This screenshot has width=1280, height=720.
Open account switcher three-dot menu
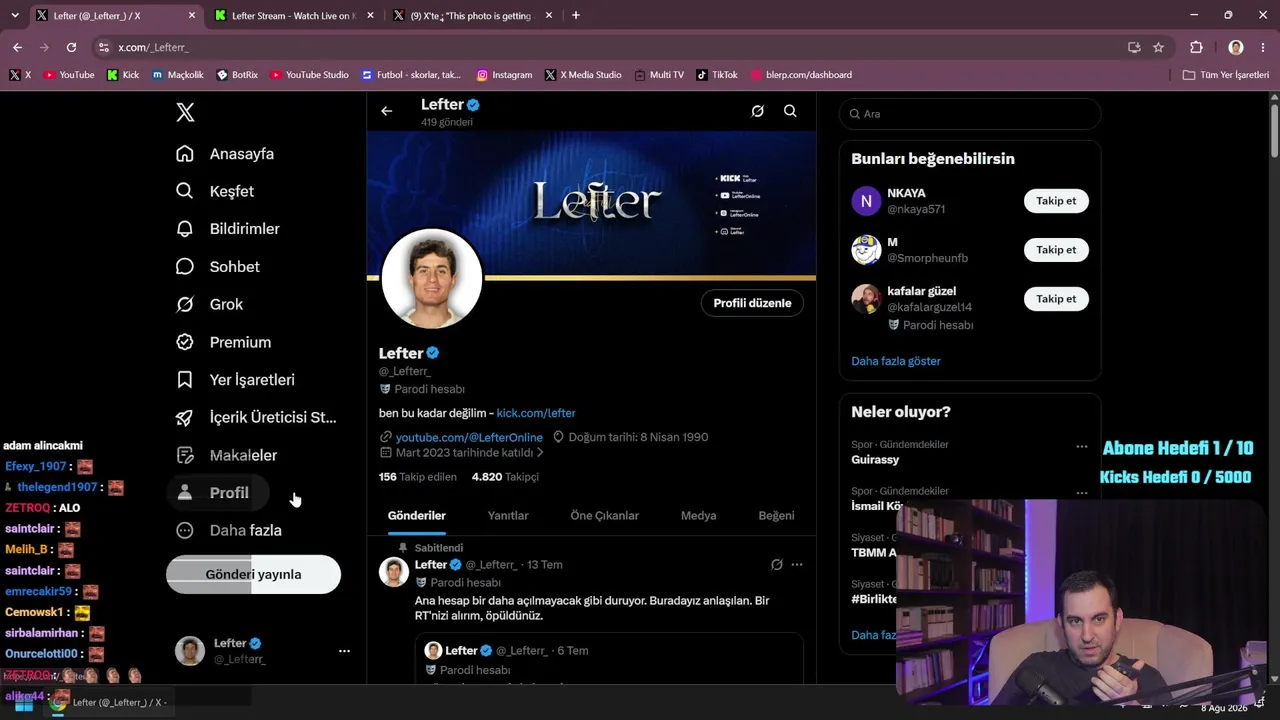tap(344, 651)
